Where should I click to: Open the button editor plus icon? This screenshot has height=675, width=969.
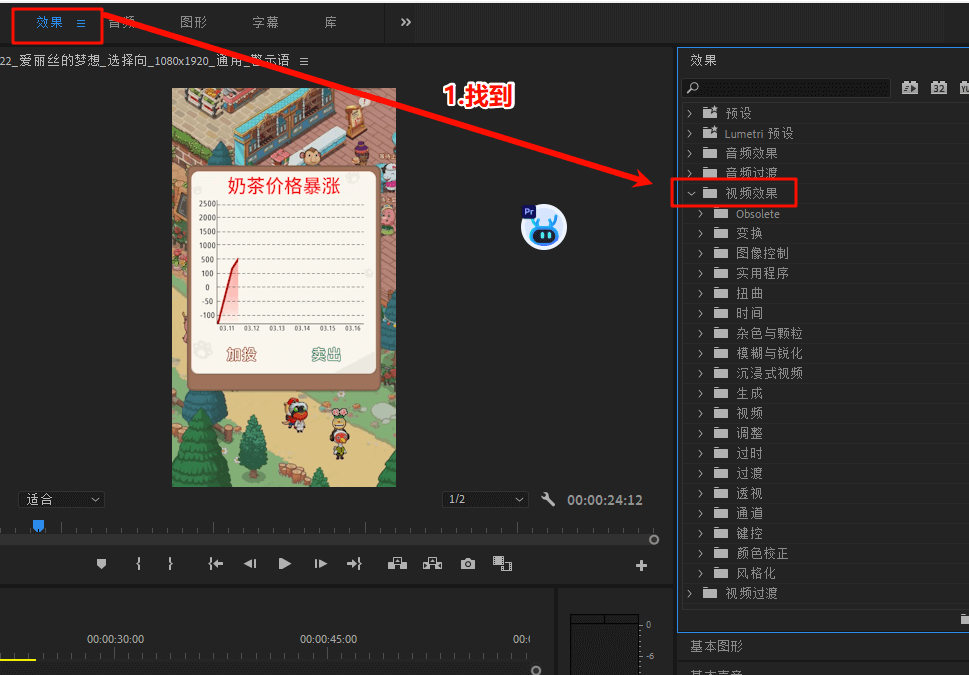click(641, 565)
